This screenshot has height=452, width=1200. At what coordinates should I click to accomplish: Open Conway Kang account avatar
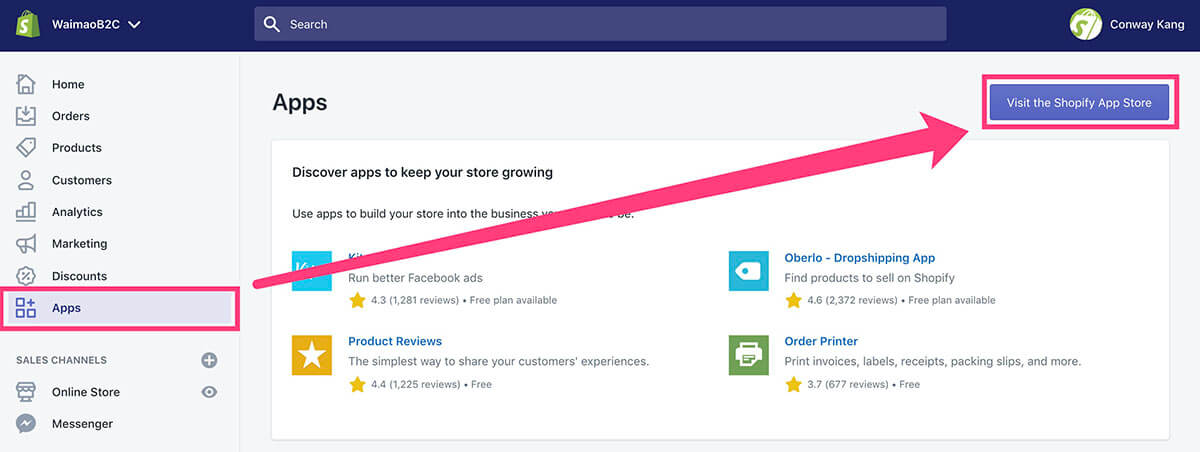(x=1085, y=24)
